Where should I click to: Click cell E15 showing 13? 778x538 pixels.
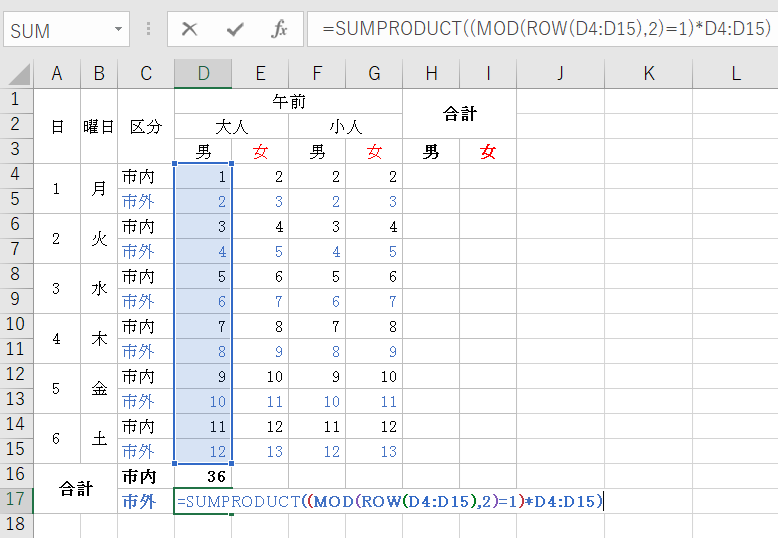point(260,451)
